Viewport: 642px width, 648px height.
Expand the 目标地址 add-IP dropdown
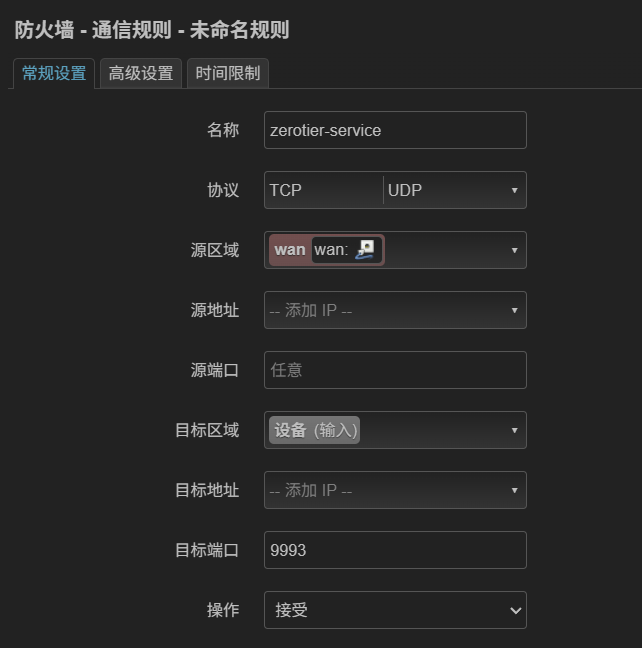pos(514,490)
